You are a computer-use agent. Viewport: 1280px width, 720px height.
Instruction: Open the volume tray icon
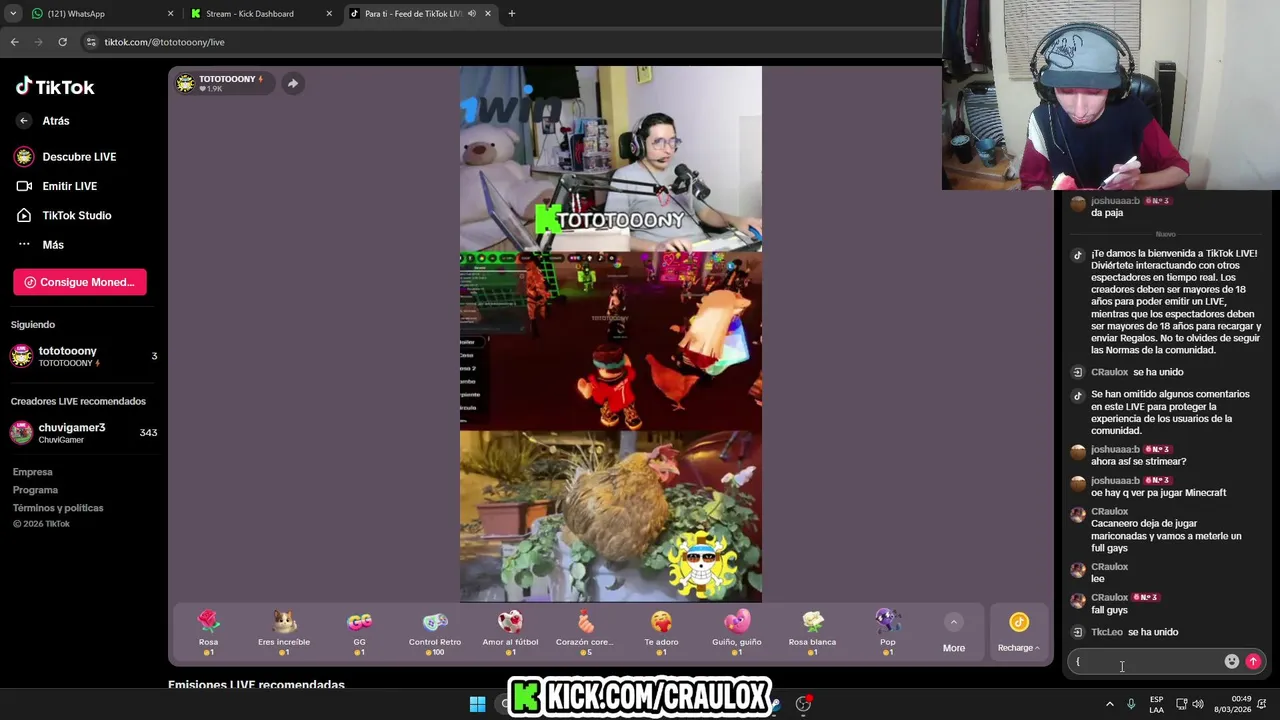click(x=1199, y=704)
